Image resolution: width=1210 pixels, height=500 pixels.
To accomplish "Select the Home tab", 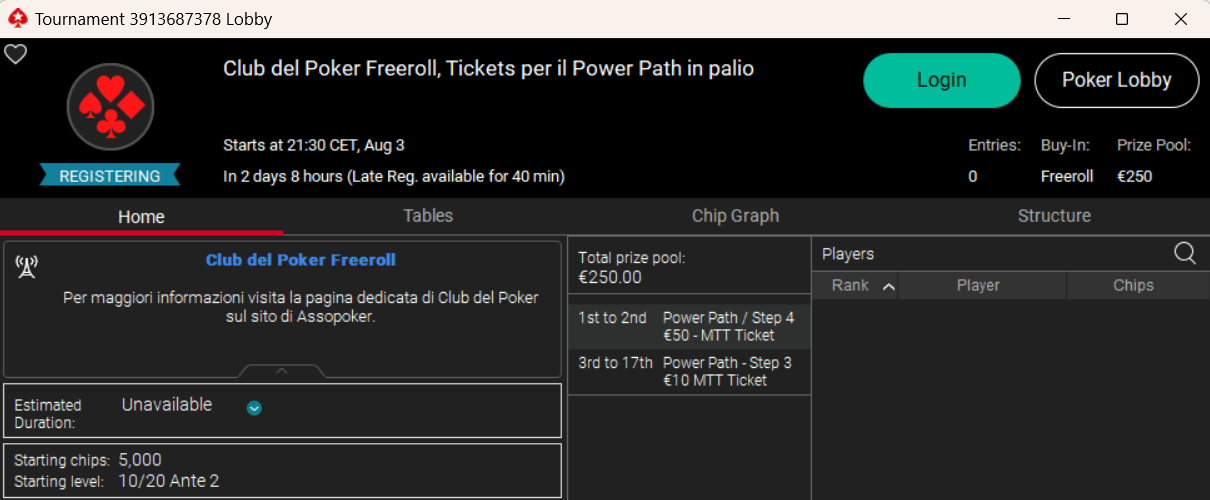I will click(141, 216).
